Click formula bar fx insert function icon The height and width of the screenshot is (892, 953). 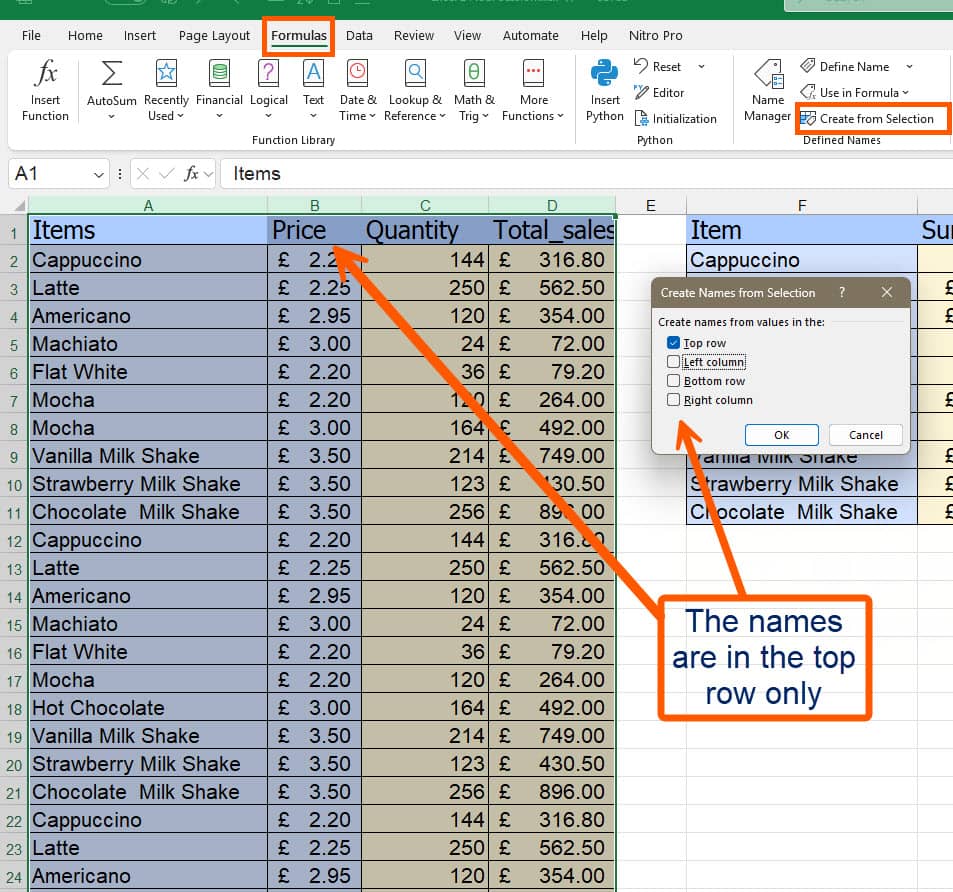(191, 174)
